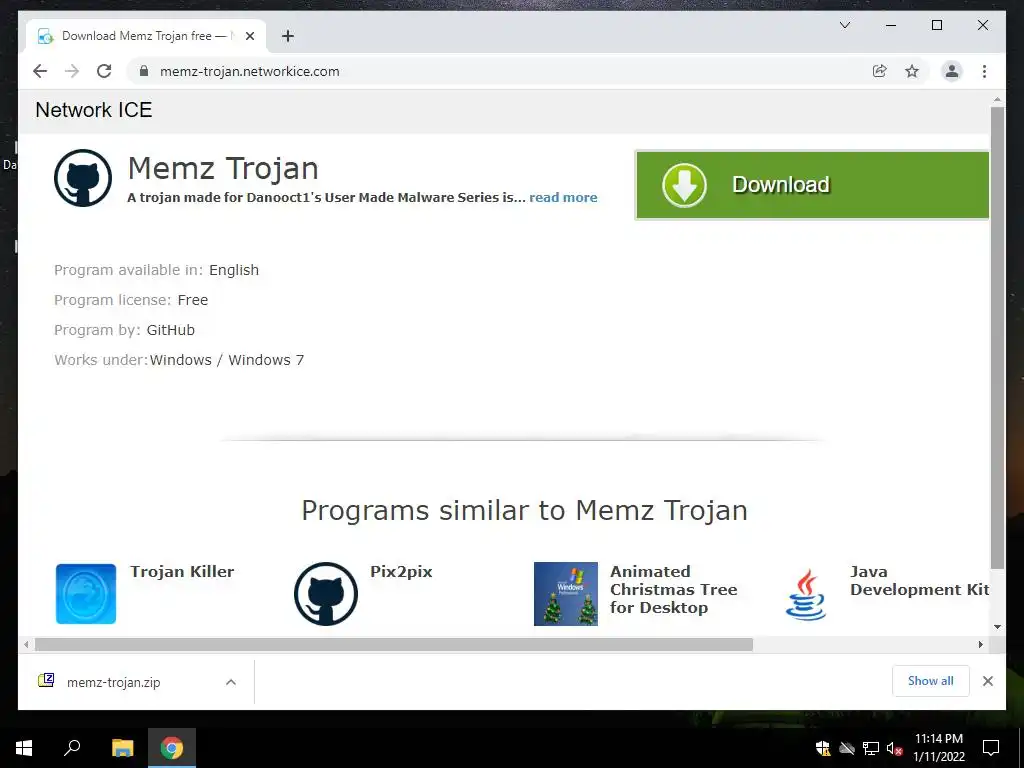This screenshot has width=1024, height=768.
Task: Click the padlock site info icon
Action: point(144,71)
